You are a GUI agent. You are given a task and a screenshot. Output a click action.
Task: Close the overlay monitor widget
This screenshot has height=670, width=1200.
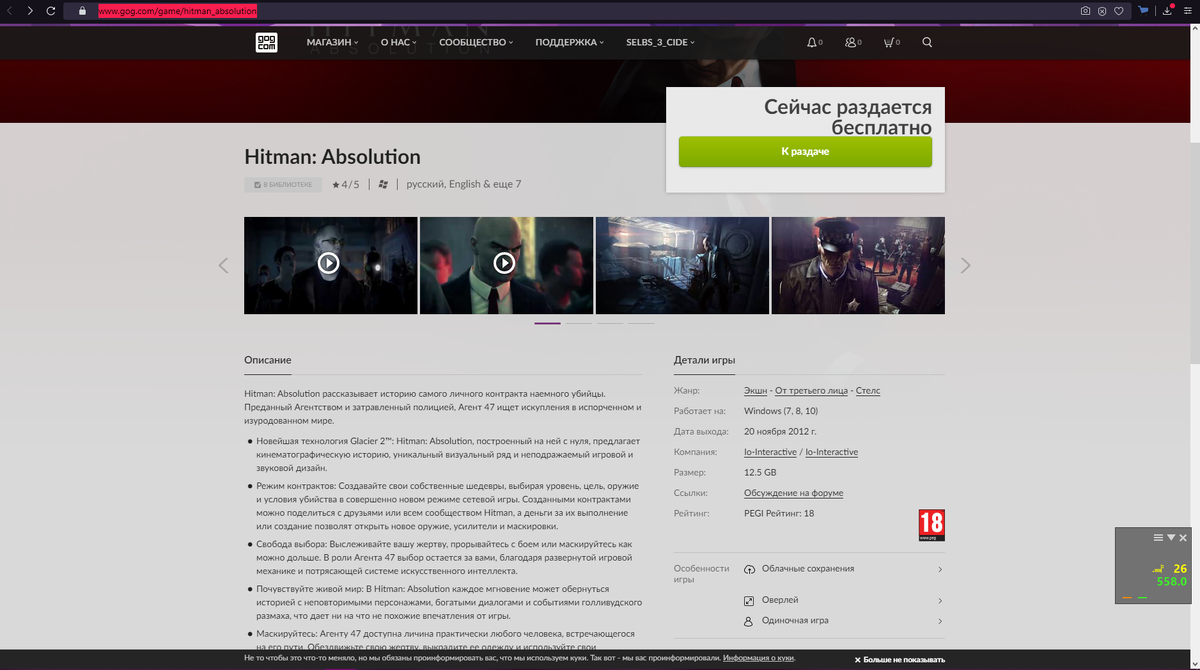click(x=1183, y=538)
